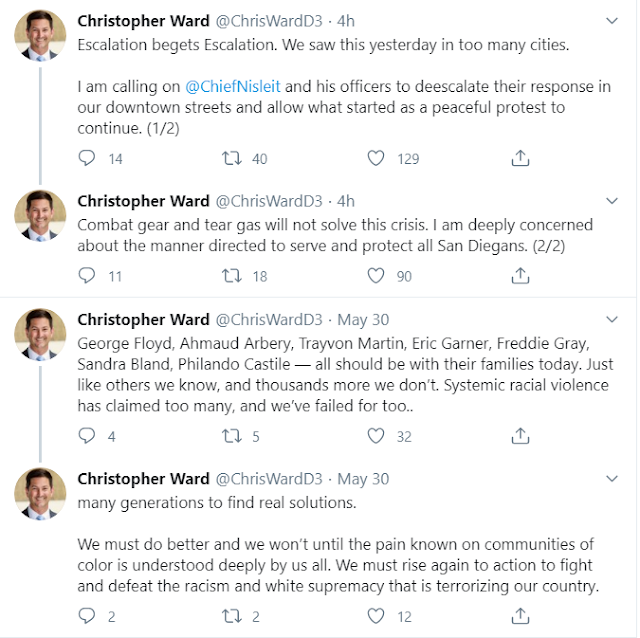The width and height of the screenshot is (640, 638).
Task: Like the tweet with 90 likes
Action: [x=376, y=276]
